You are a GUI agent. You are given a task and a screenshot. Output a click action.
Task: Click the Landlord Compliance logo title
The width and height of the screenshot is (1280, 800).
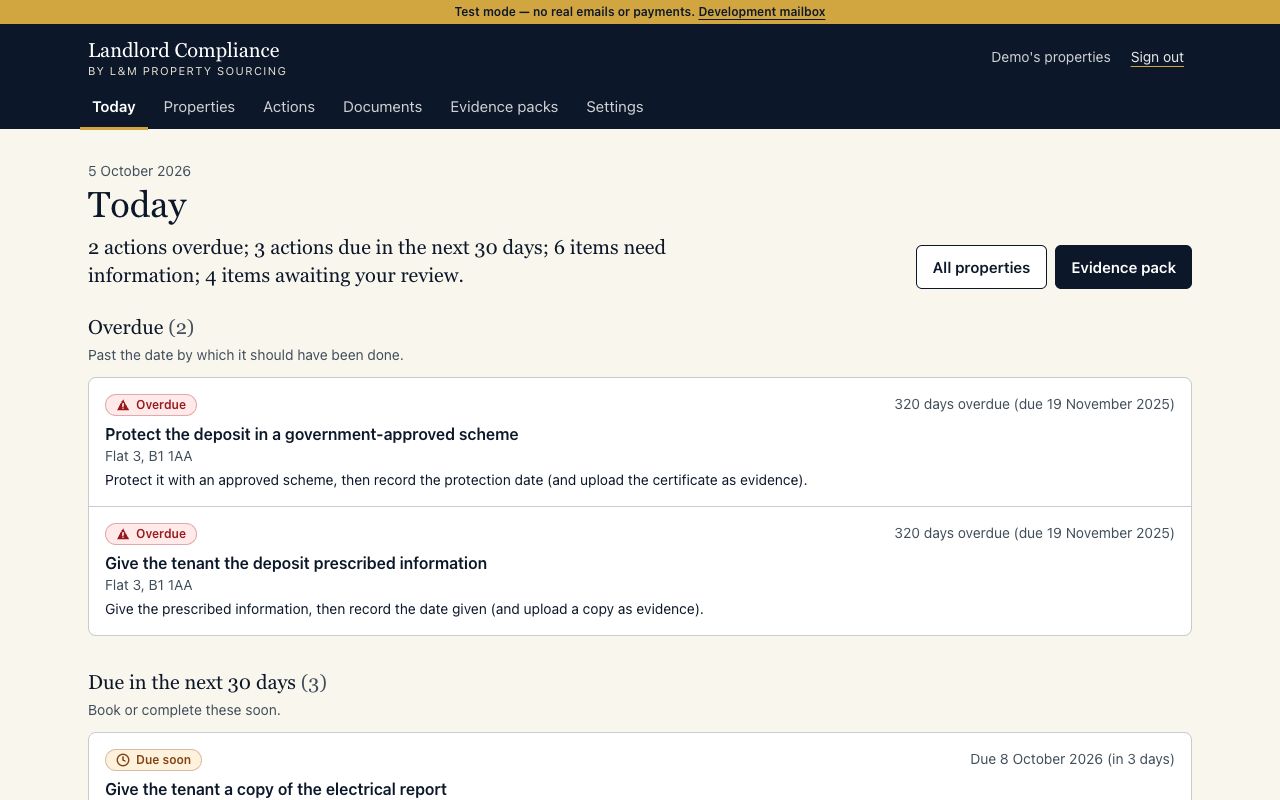click(184, 50)
